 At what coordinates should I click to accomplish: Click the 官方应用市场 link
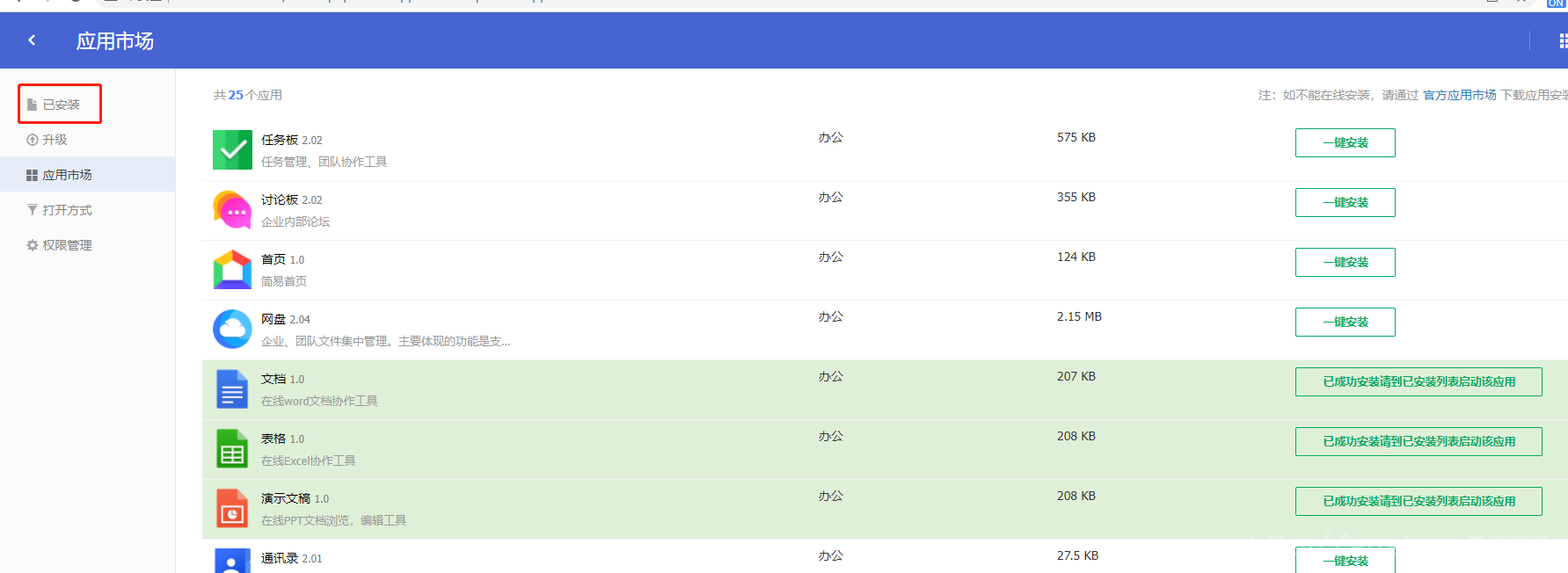pos(1459,95)
